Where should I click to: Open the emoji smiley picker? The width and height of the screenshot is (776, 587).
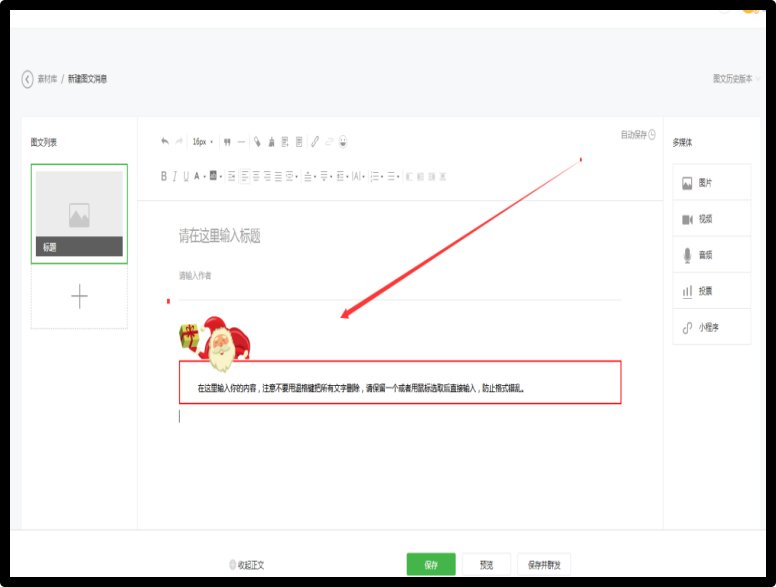[x=343, y=142]
